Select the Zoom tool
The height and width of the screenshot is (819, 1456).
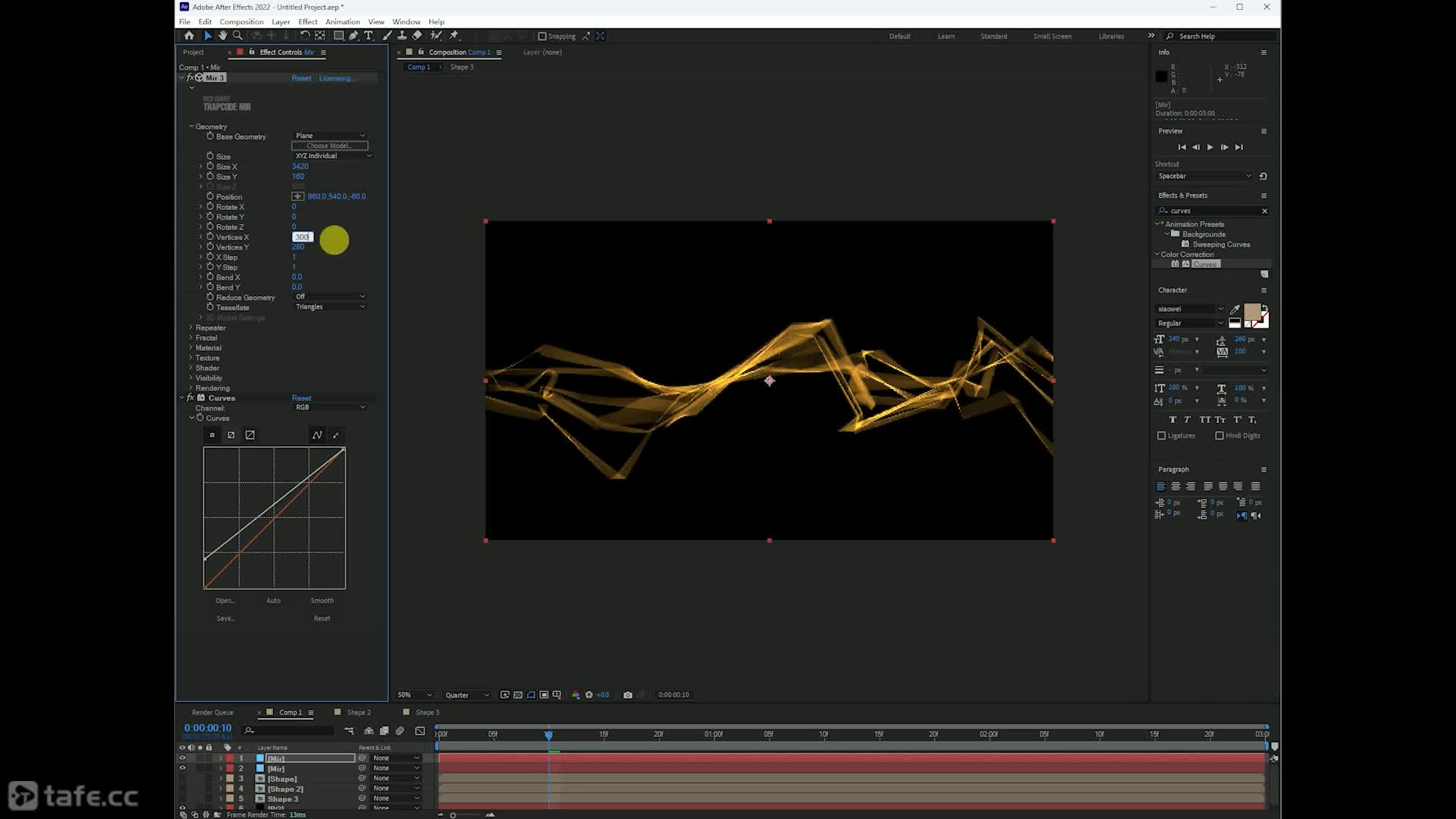tap(237, 36)
